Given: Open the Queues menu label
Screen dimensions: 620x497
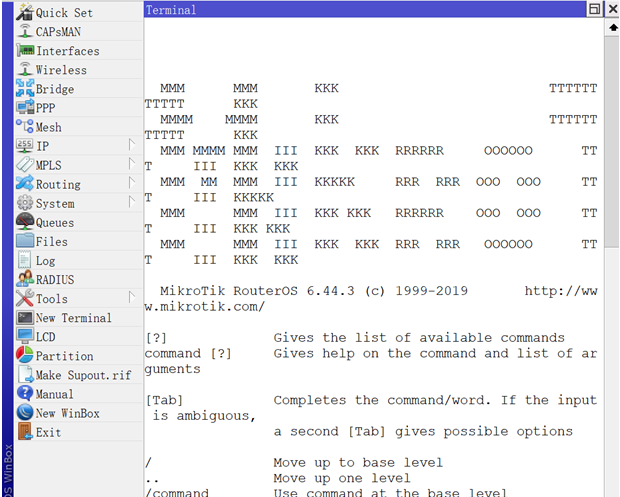Looking at the screenshot, I should [55, 223].
